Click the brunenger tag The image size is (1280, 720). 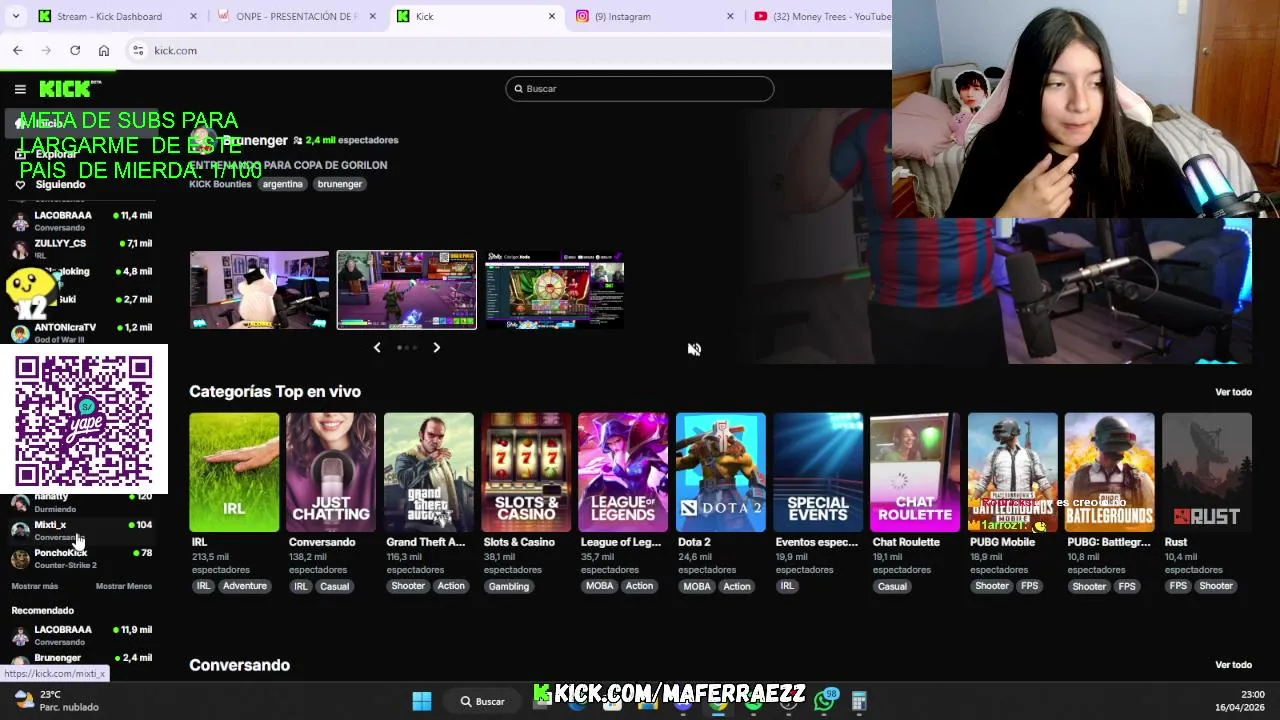click(339, 184)
